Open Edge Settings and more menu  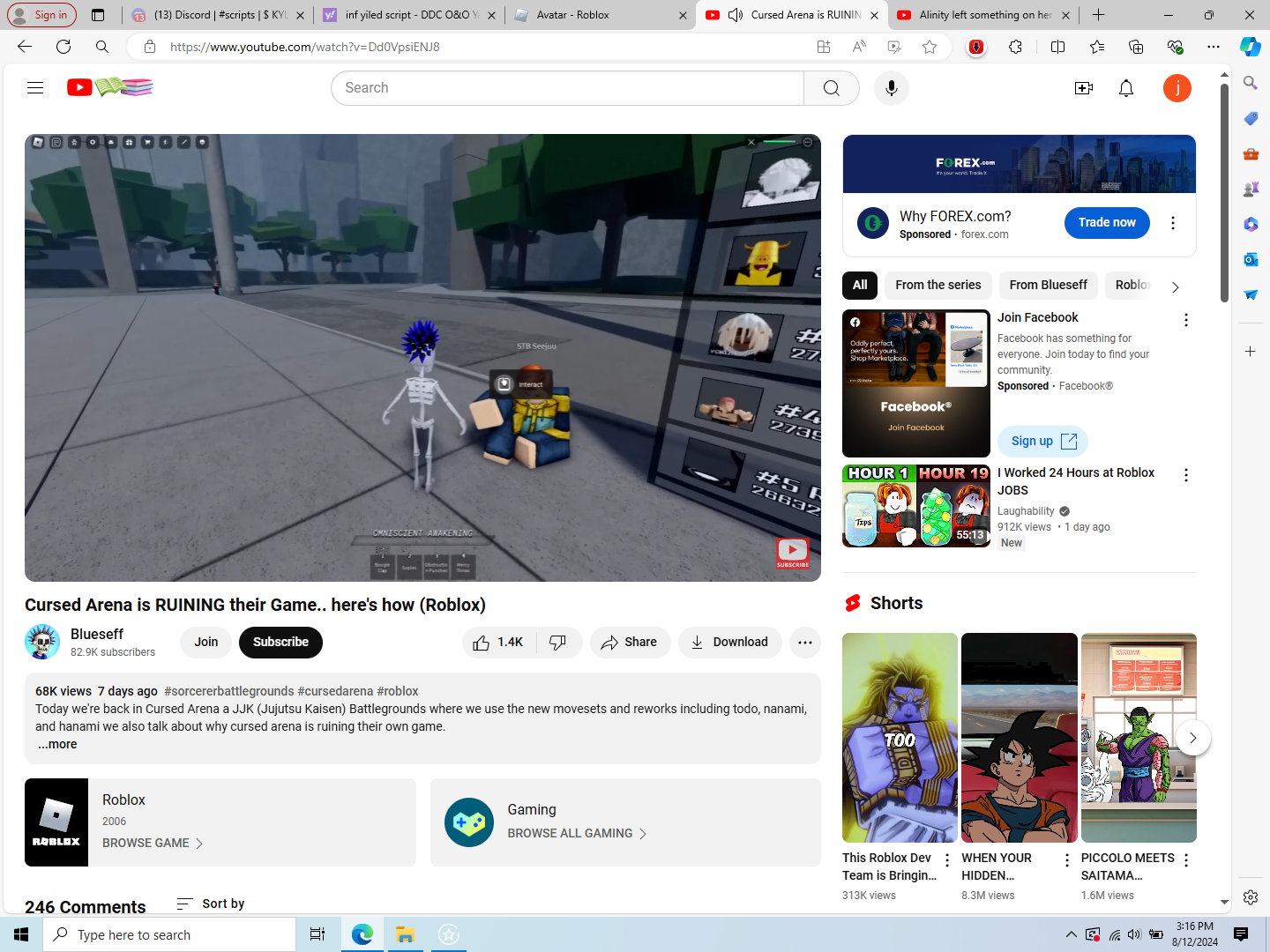[1214, 47]
